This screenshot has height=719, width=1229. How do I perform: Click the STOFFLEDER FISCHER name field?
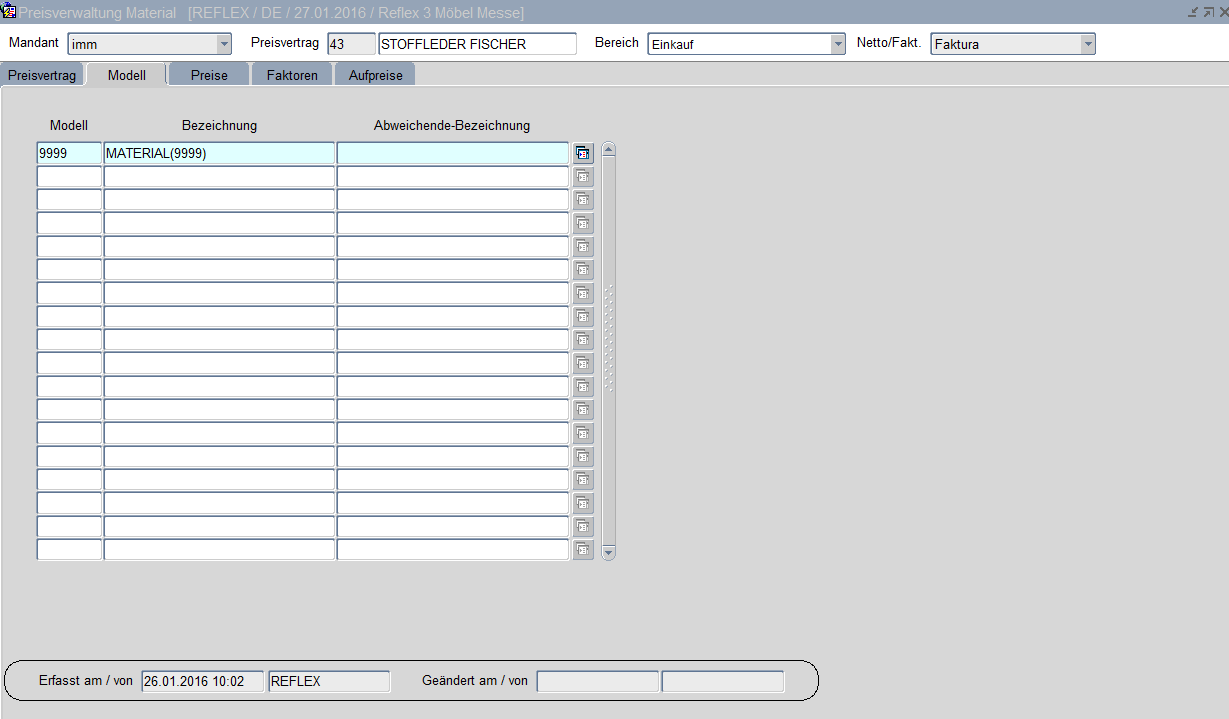point(477,44)
